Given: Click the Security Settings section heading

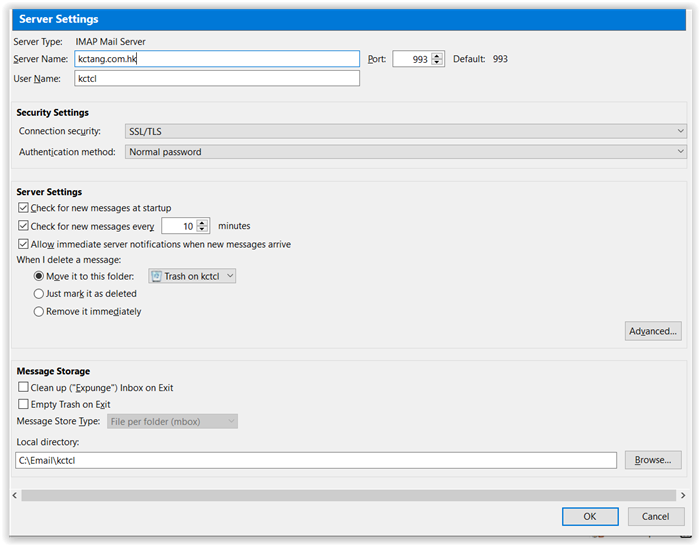Looking at the screenshot, I should pos(53,113).
